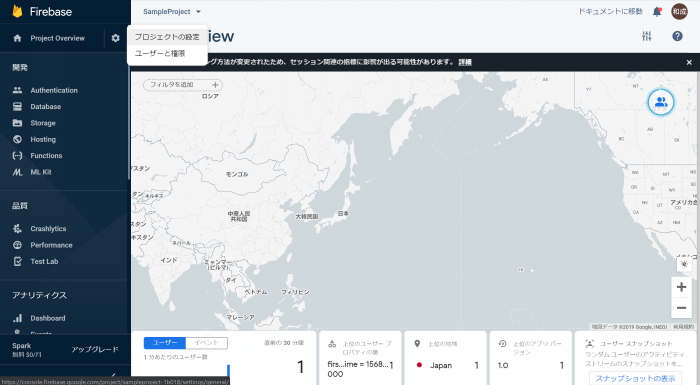Click ドキュメントに移動 link

[610, 12]
